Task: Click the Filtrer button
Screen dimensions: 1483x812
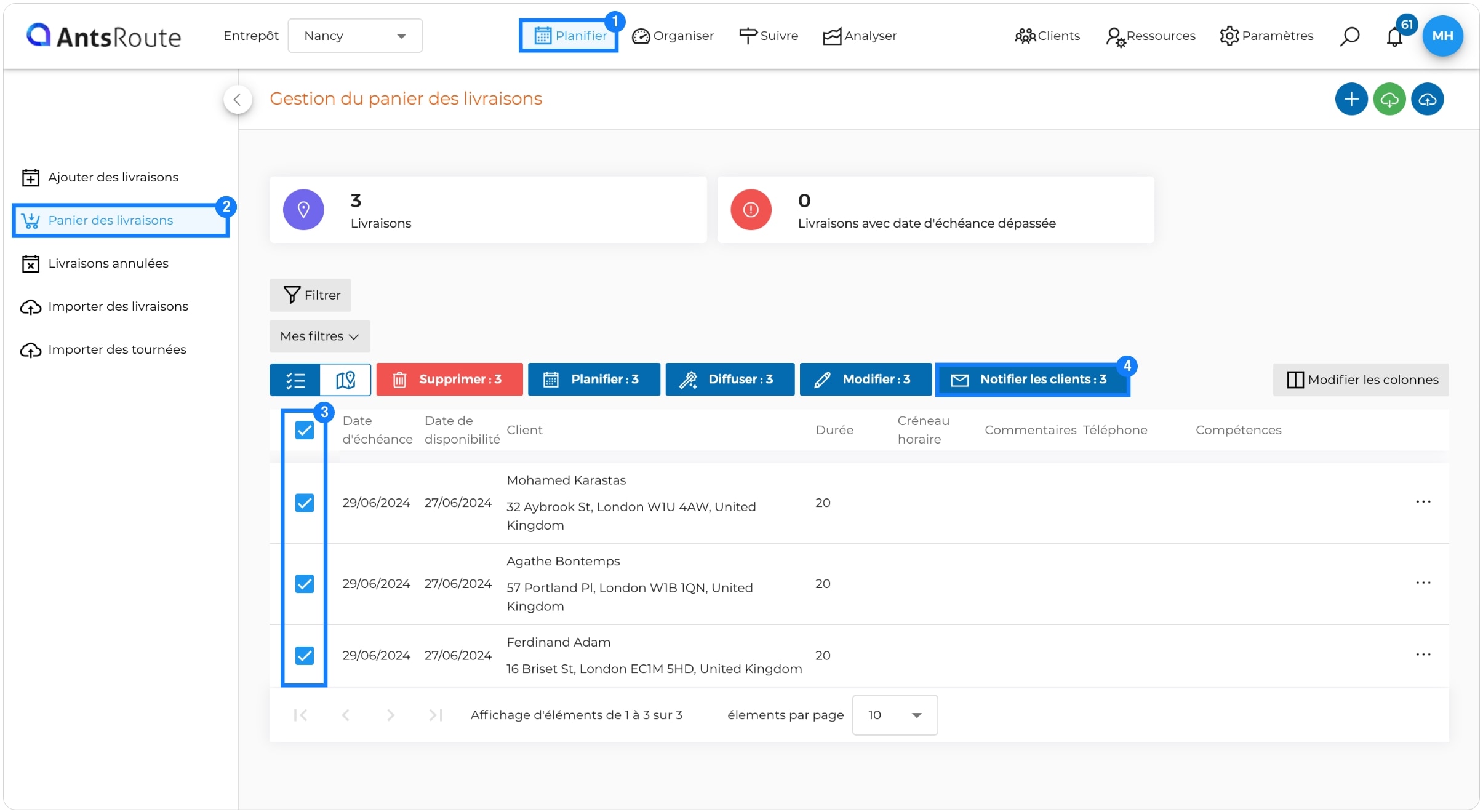Action: [310, 295]
